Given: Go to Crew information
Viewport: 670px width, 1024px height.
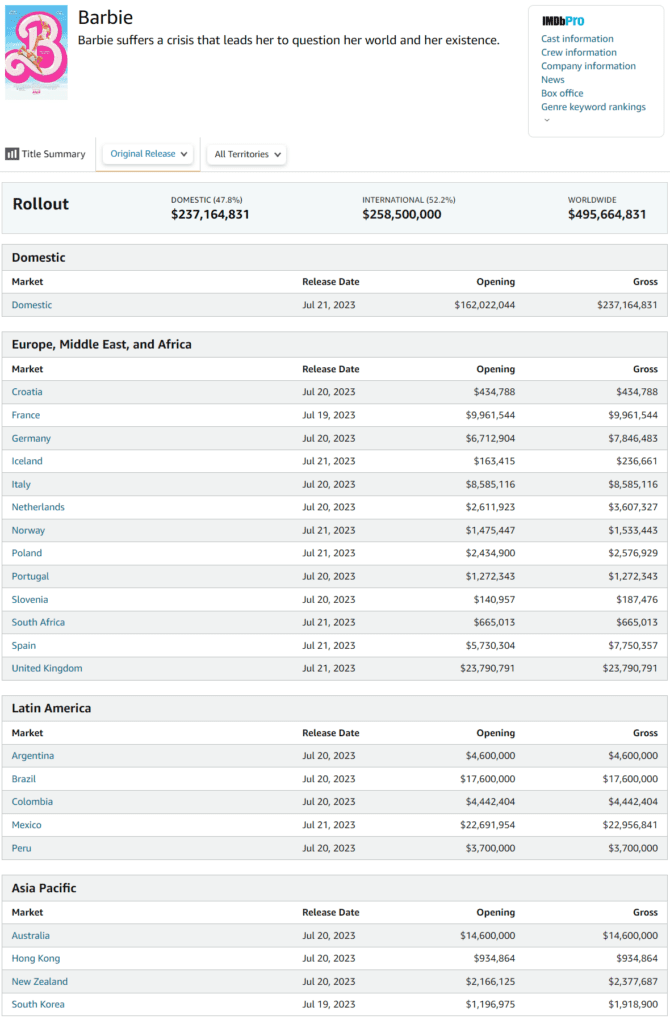Looking at the screenshot, I should [578, 52].
